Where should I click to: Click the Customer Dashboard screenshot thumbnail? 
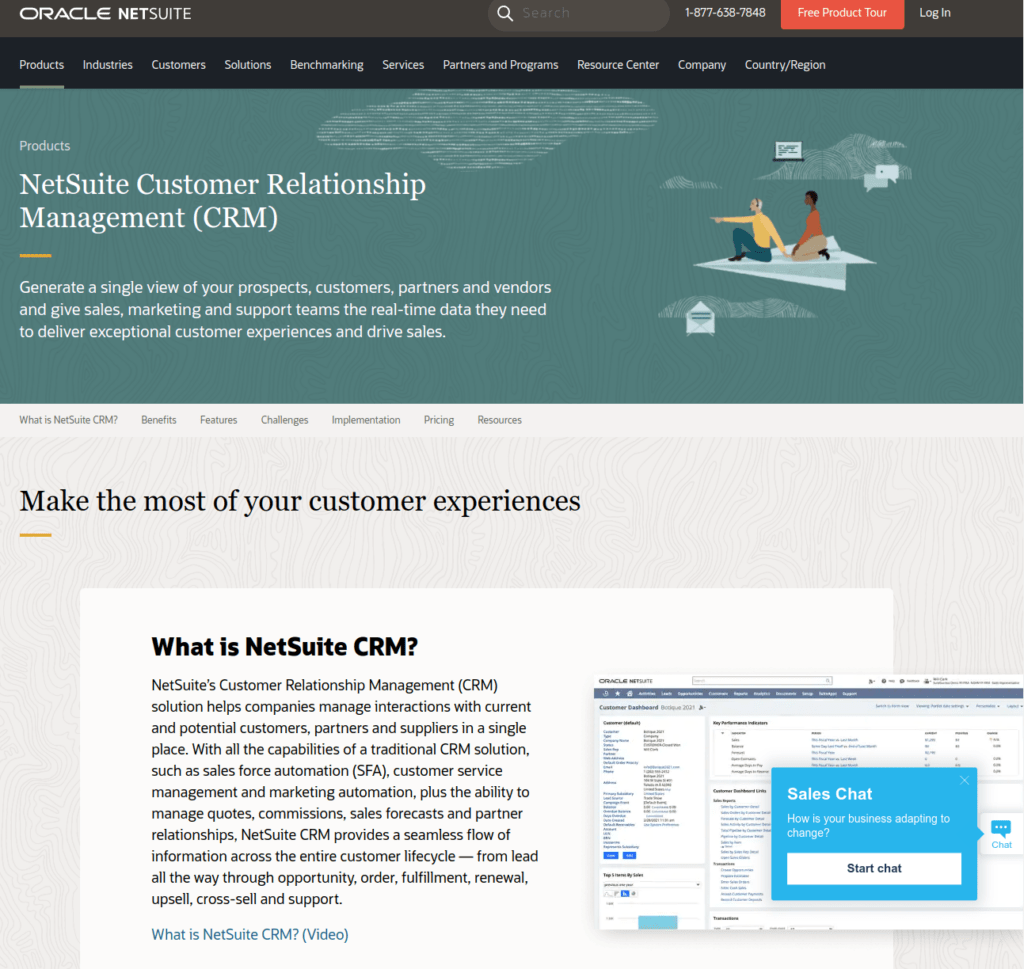808,802
